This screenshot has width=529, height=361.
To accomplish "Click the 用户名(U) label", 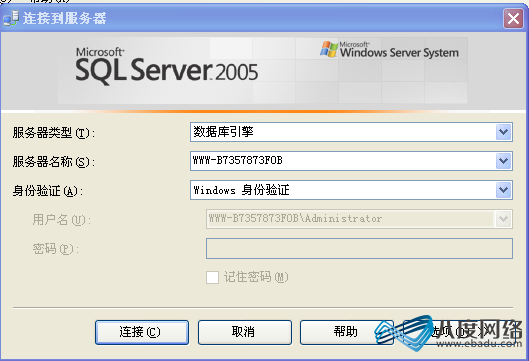I will tap(61, 220).
